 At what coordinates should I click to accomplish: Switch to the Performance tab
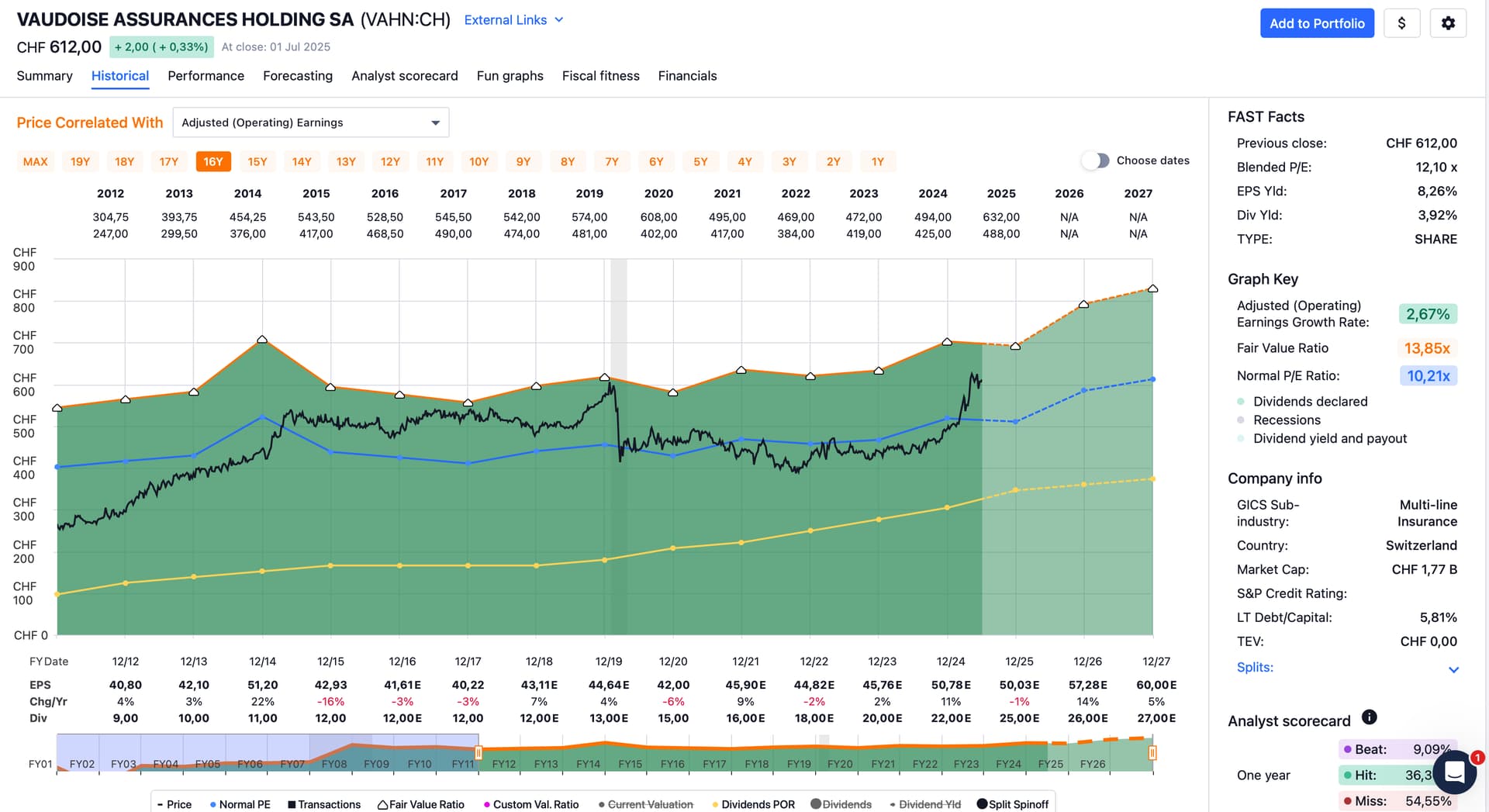point(206,76)
